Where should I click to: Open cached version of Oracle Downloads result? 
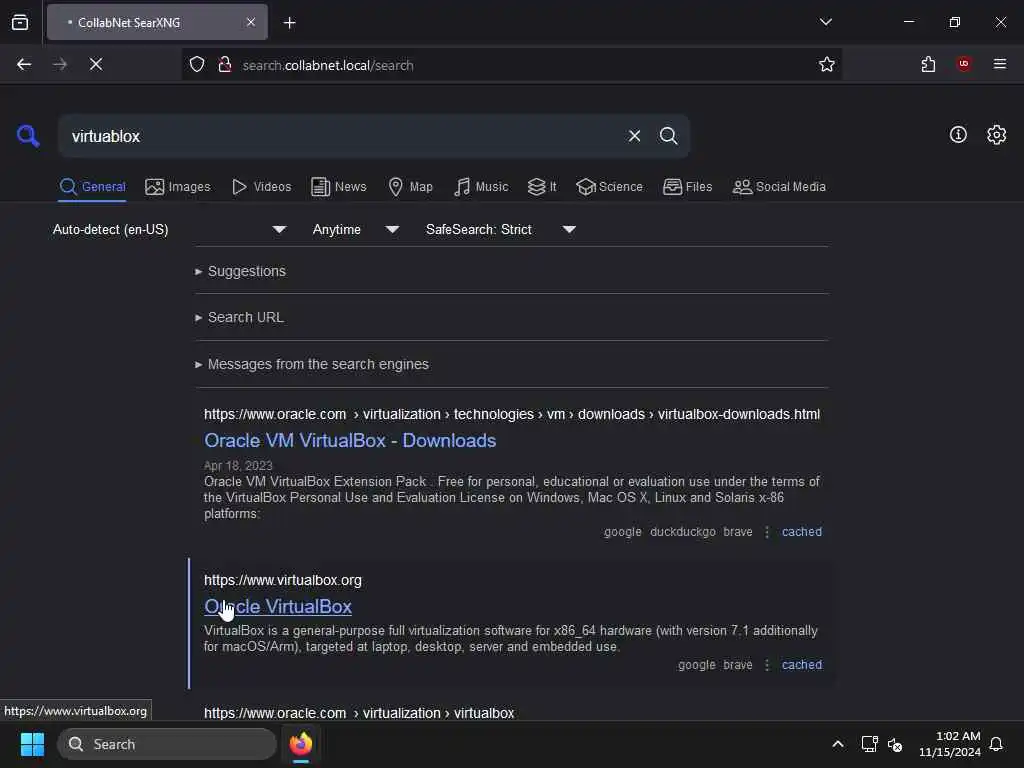802,532
